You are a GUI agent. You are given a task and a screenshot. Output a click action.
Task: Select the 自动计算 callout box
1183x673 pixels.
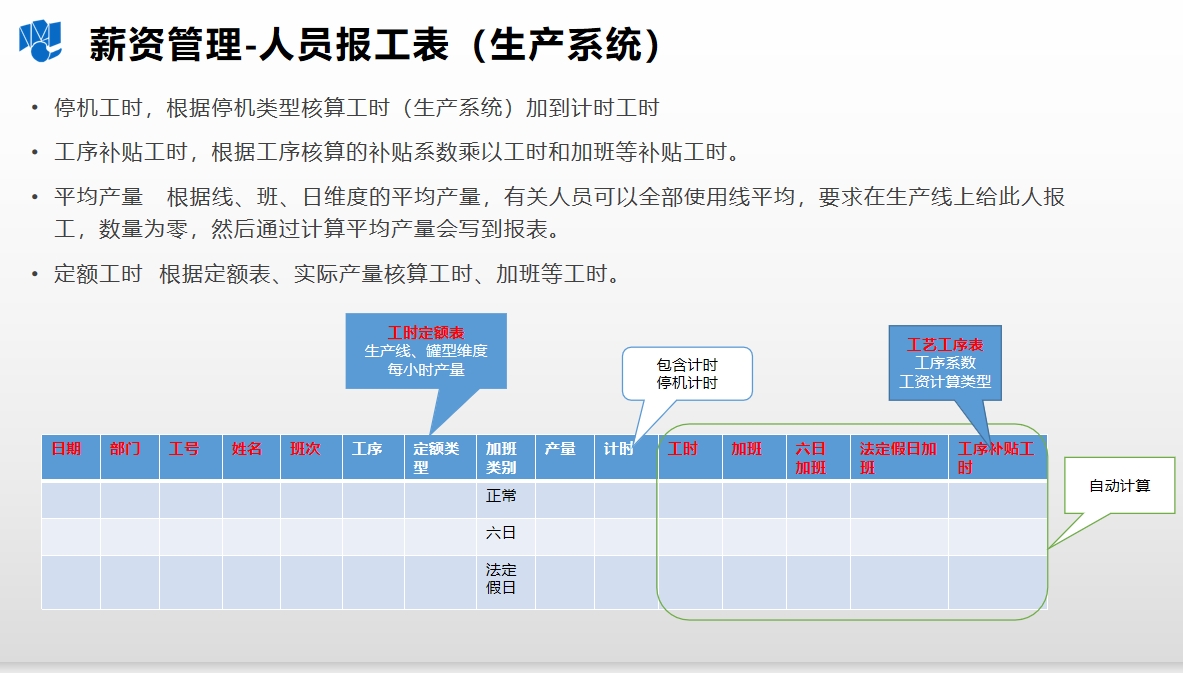point(1120,485)
